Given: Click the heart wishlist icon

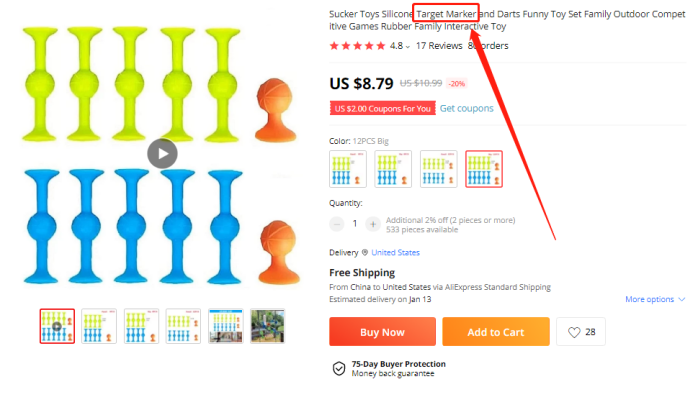Looking at the screenshot, I should coord(574,332).
